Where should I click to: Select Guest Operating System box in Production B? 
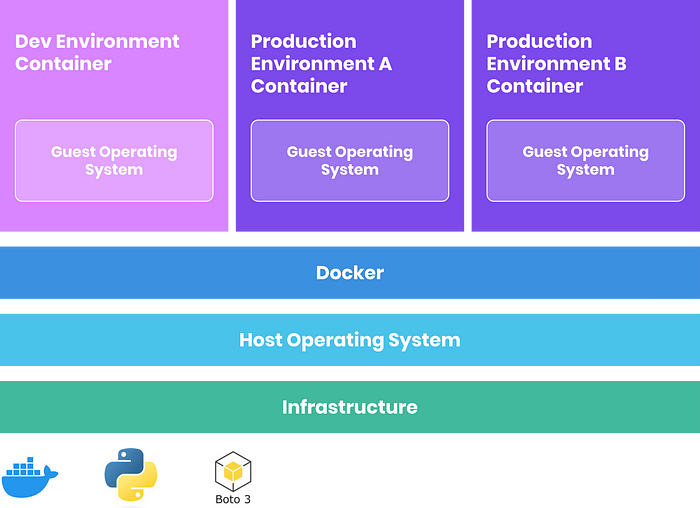click(586, 161)
